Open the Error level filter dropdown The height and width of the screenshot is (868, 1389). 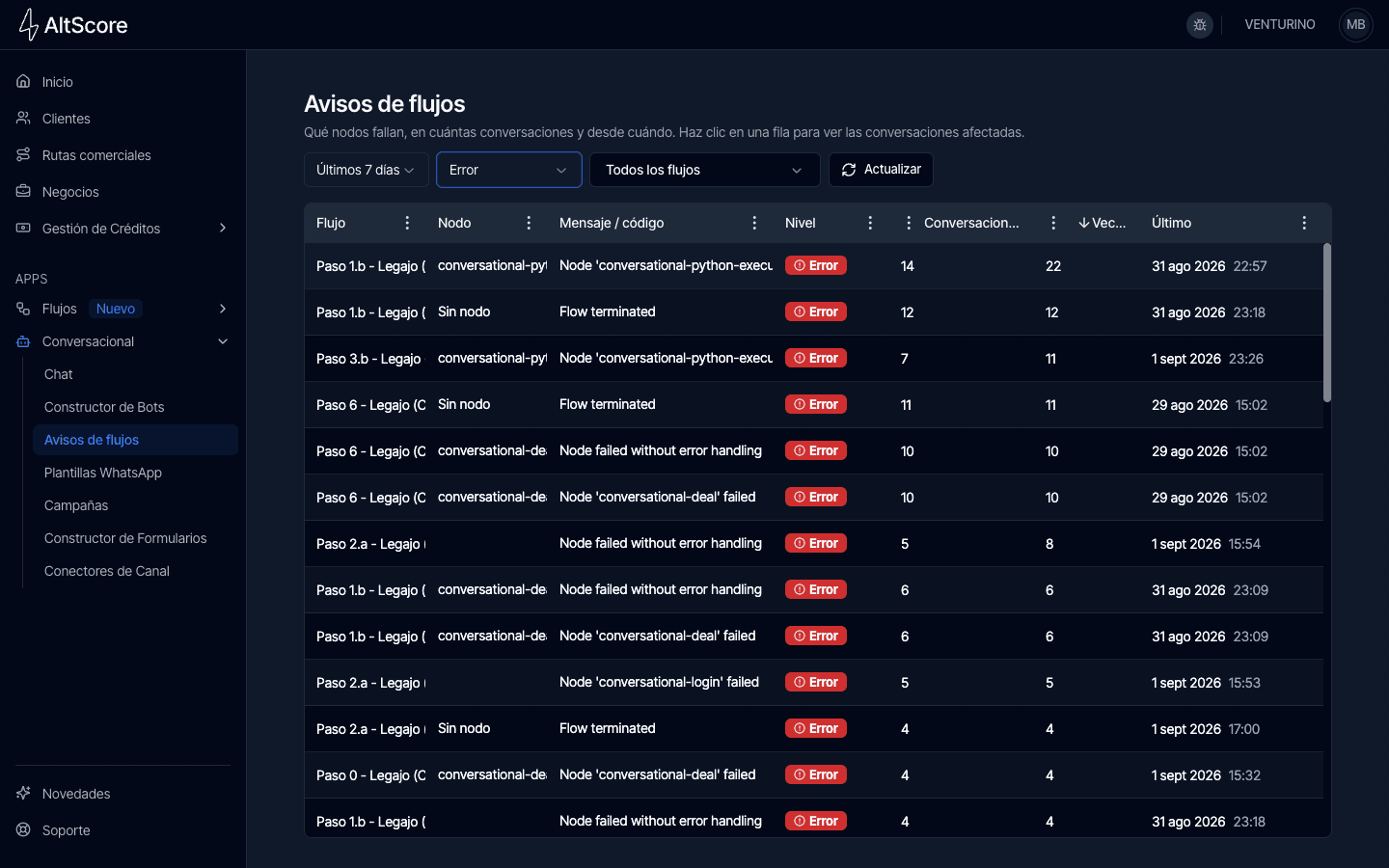[x=509, y=170]
